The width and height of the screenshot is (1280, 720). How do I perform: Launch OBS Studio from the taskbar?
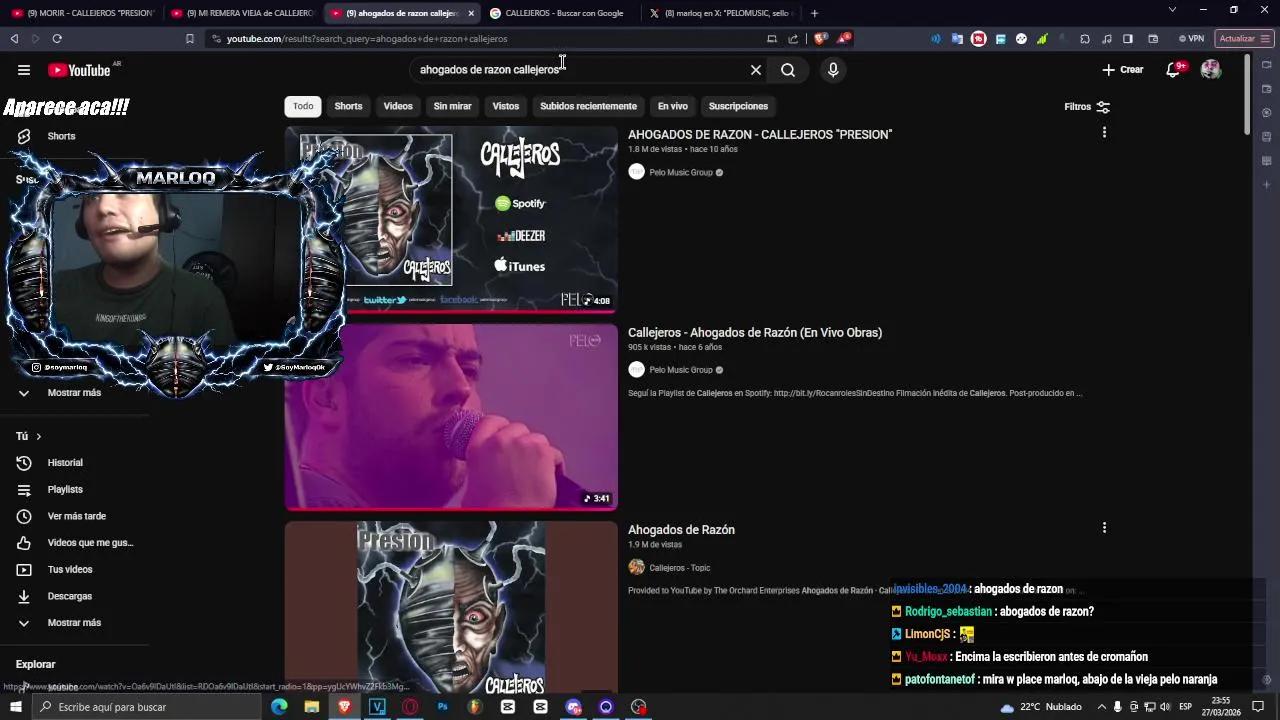coord(637,707)
